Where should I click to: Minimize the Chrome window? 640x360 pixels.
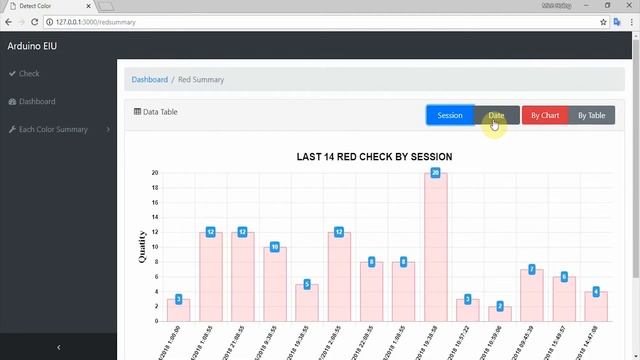pyautogui.click(x=586, y=5)
